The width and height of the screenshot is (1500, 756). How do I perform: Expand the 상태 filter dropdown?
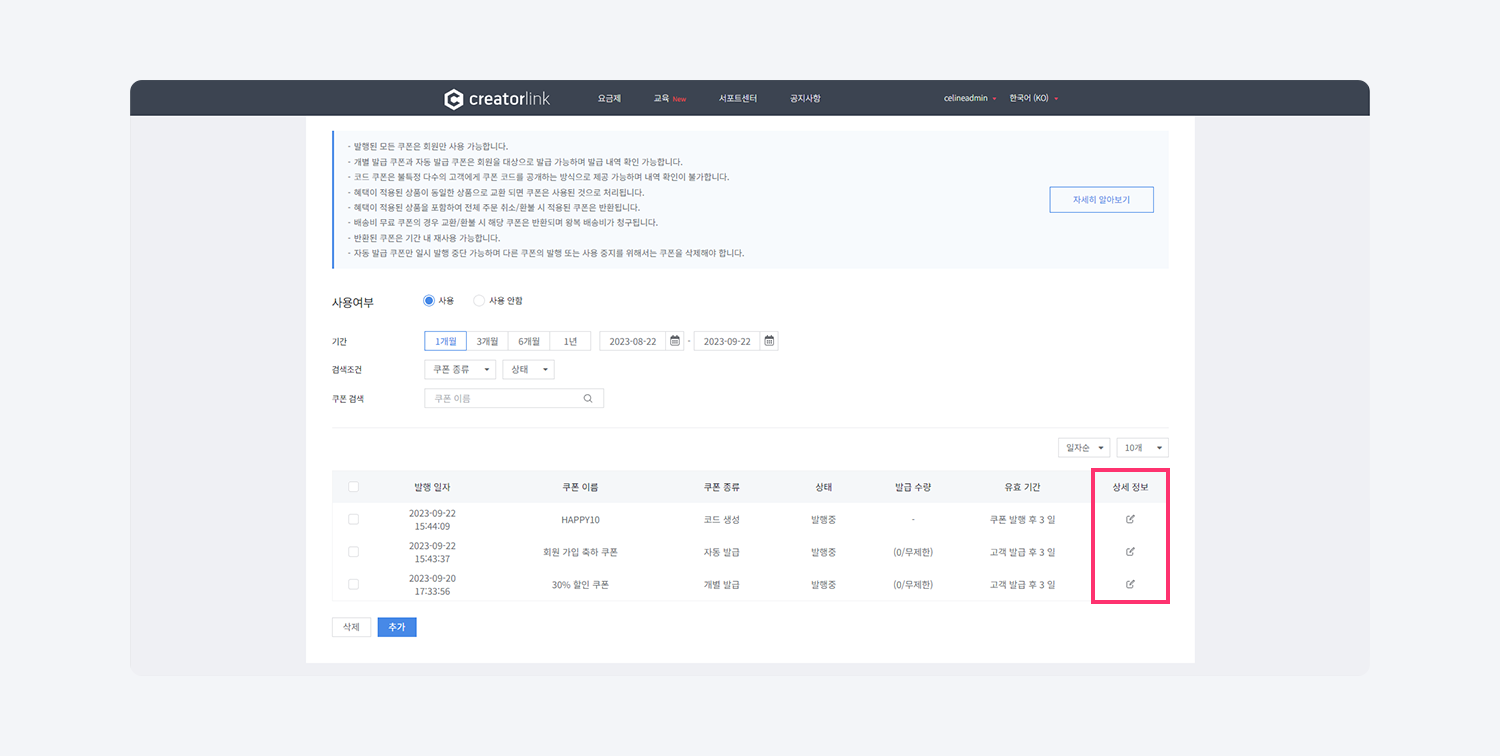528,369
